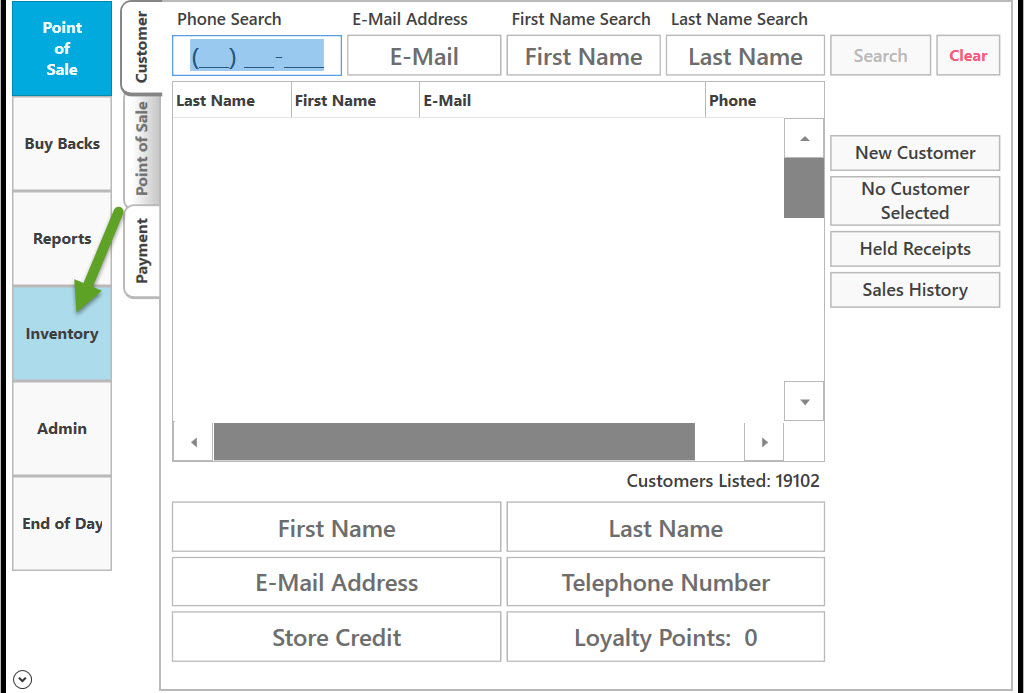Select the Inventory sidebar button
The width and height of the screenshot is (1024, 693).
pos(62,334)
